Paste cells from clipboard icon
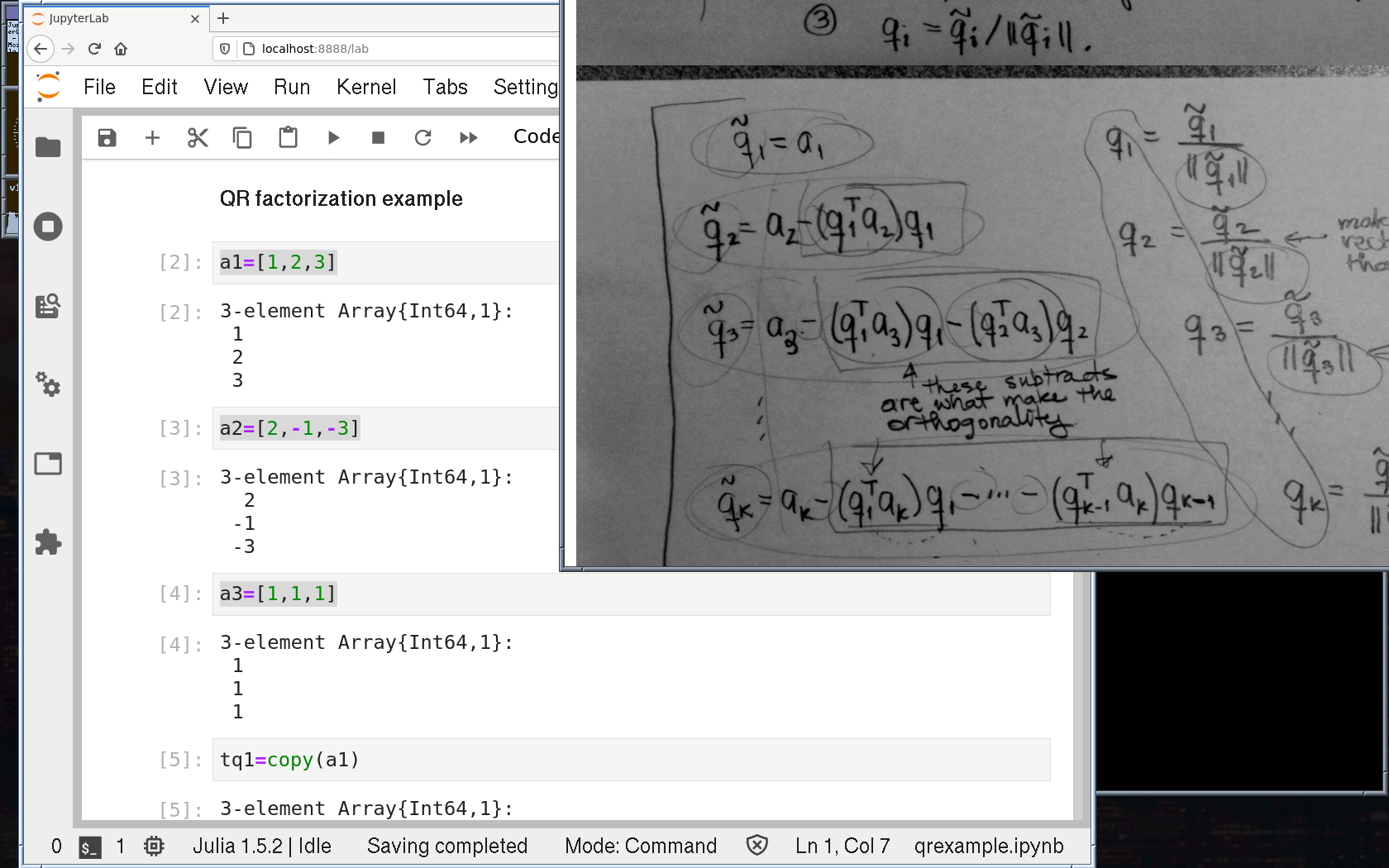 tap(288, 137)
